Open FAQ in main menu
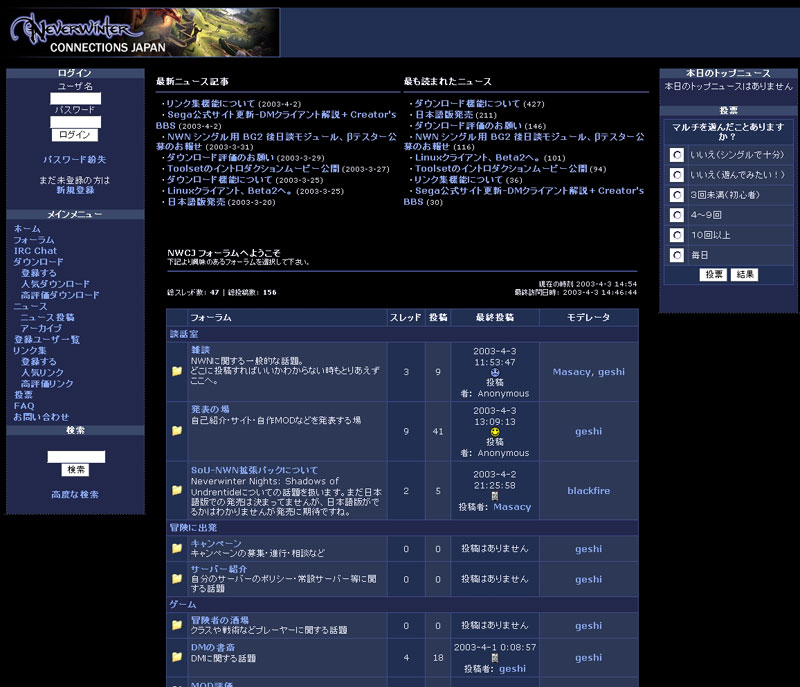Viewport: 800px width, 687px height. [x=24, y=406]
